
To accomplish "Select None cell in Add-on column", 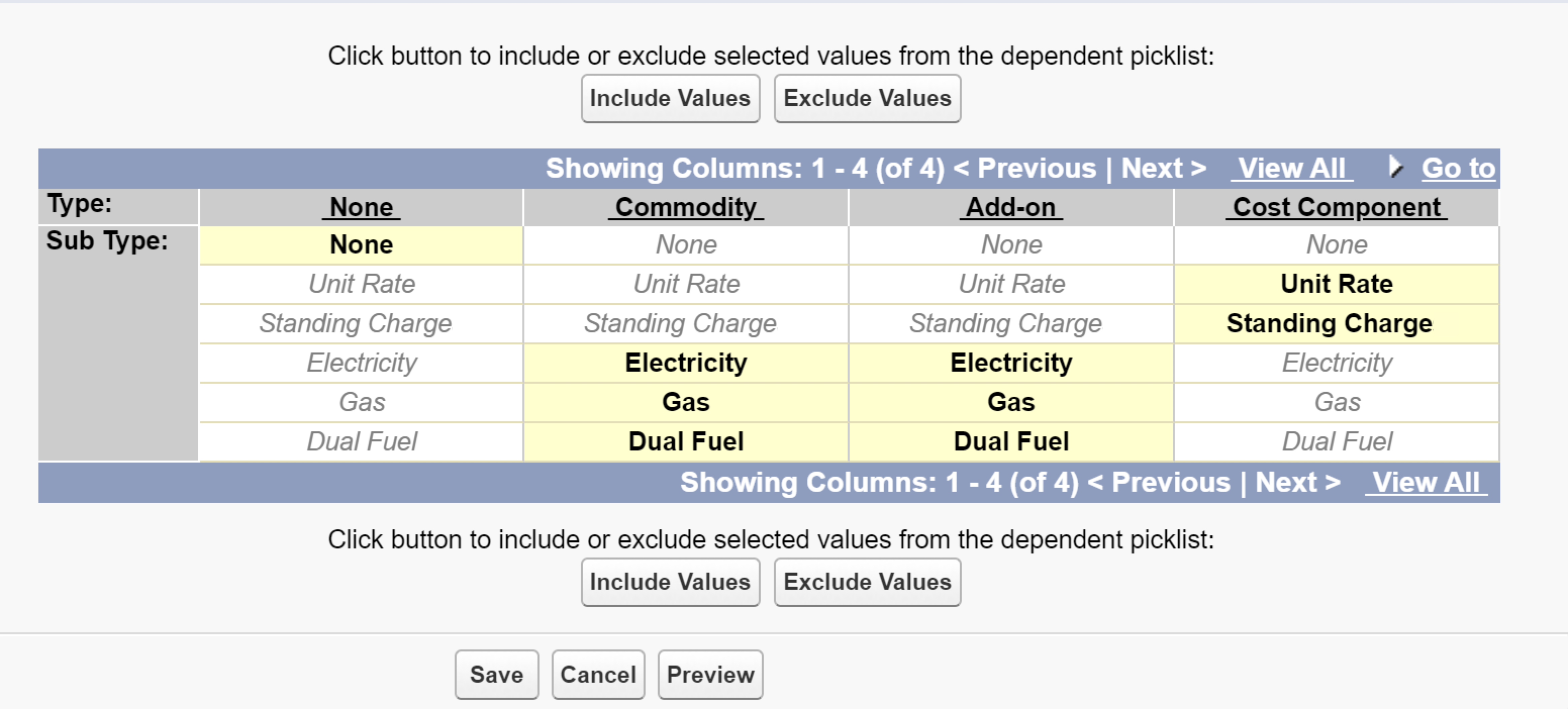I will click(x=1011, y=245).
